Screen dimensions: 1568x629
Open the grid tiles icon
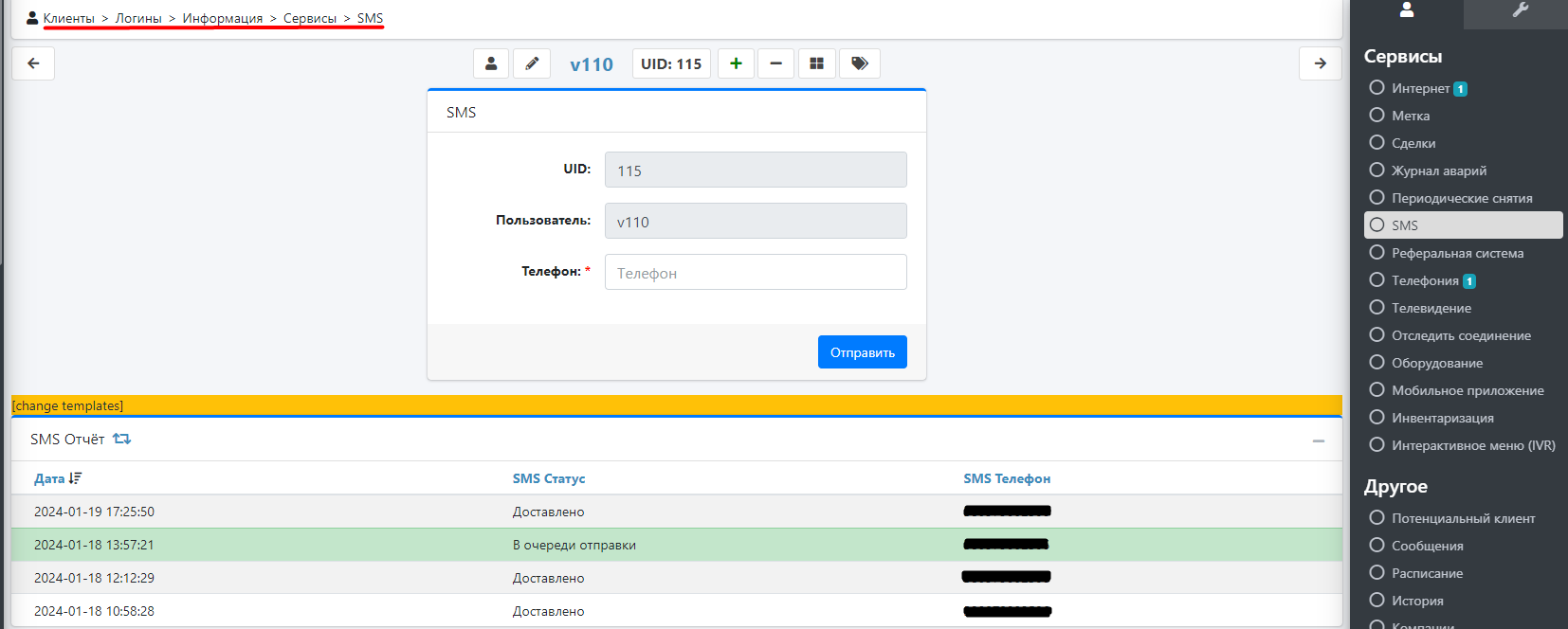(816, 63)
